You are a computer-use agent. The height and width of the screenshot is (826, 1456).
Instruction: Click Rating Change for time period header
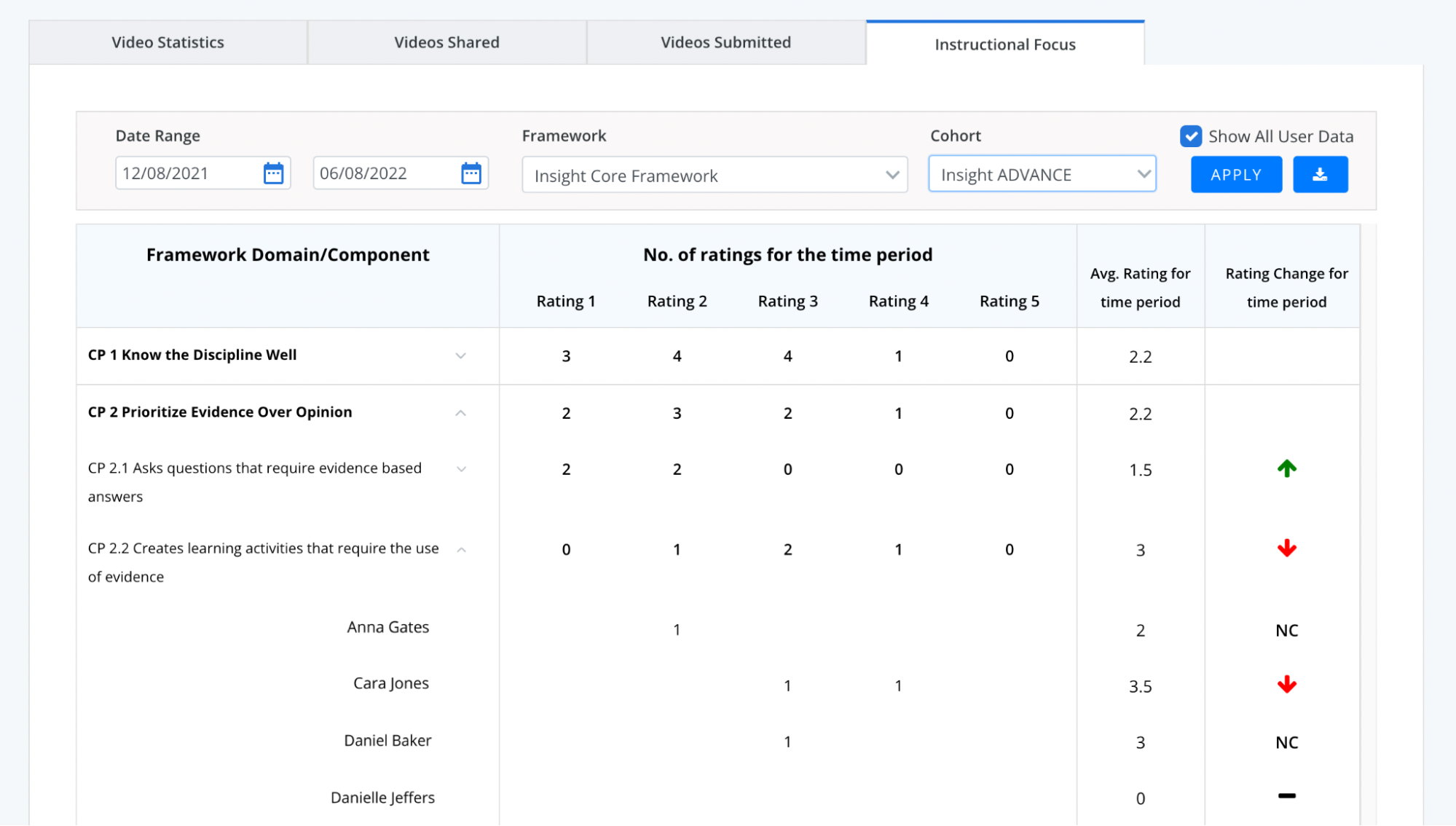coord(1286,288)
